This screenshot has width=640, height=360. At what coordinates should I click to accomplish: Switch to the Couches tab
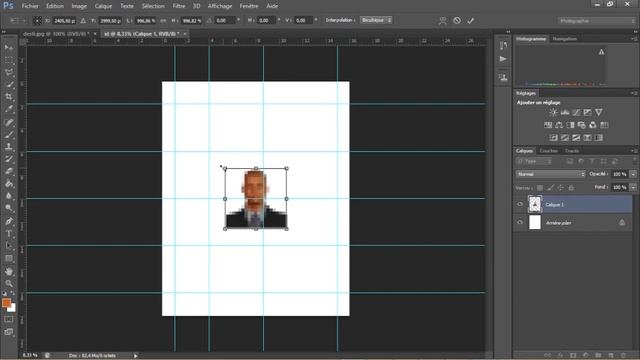point(549,151)
